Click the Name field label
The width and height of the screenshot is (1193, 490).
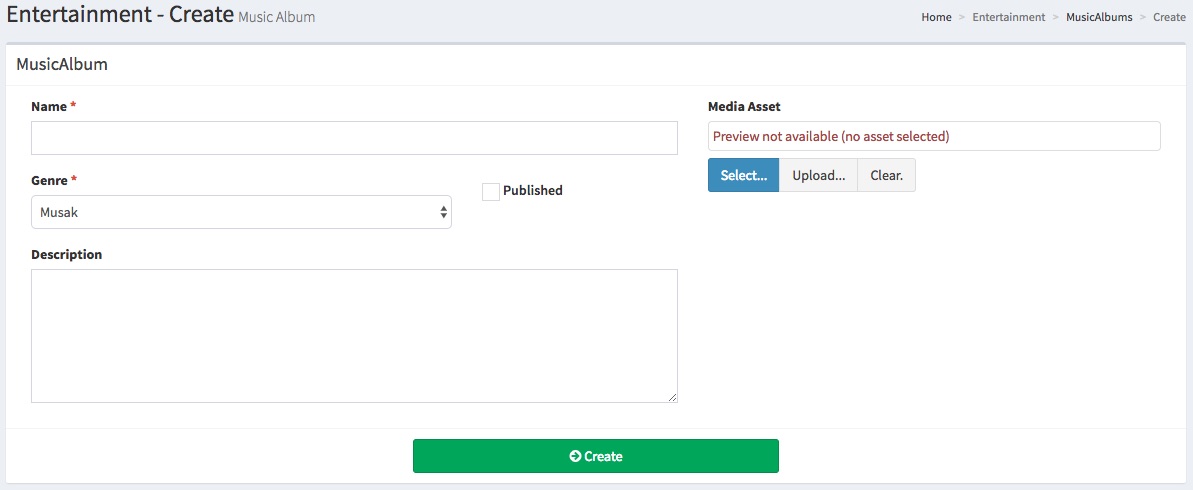click(49, 106)
